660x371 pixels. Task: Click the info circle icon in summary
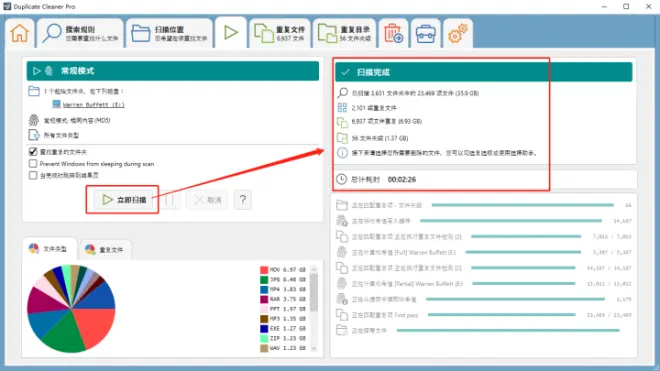coord(342,152)
